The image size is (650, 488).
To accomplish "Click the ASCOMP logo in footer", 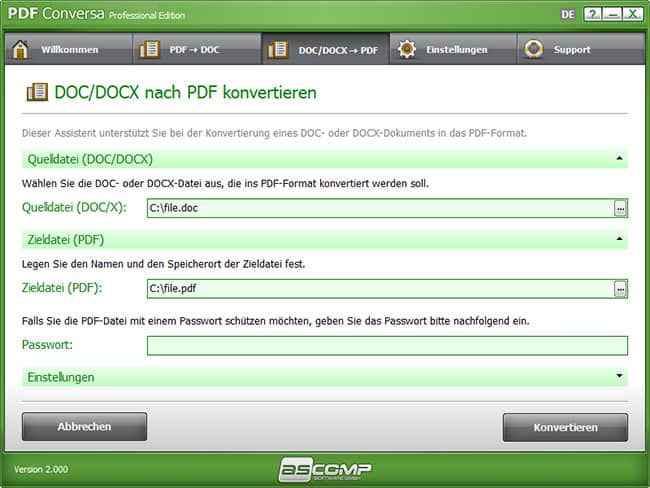I will click(325, 469).
